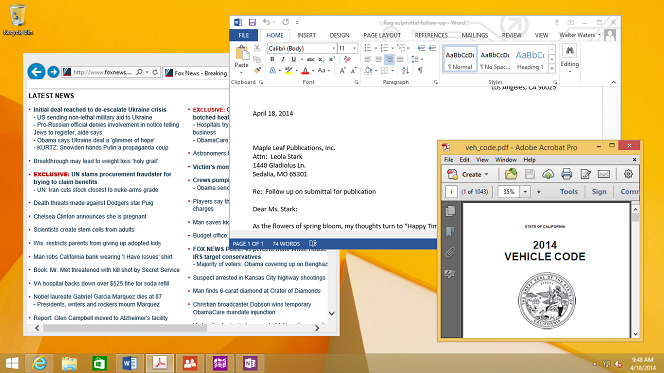
Task: Click the Shading paint bucket icon
Action: 368,70
